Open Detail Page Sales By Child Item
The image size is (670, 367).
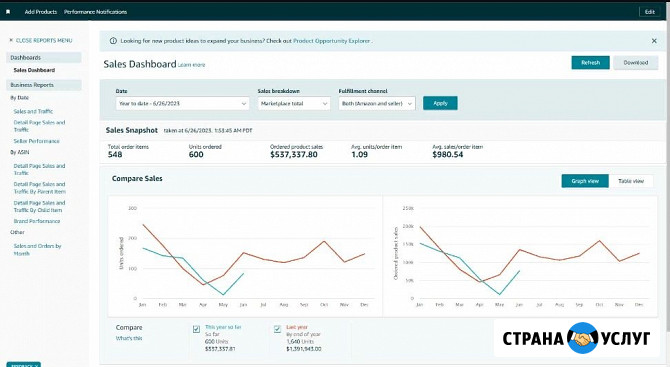(39, 206)
